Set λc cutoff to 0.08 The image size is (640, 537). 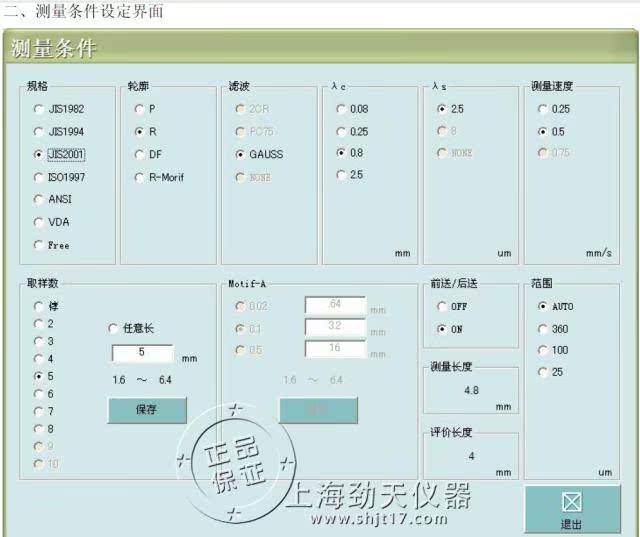click(x=342, y=108)
